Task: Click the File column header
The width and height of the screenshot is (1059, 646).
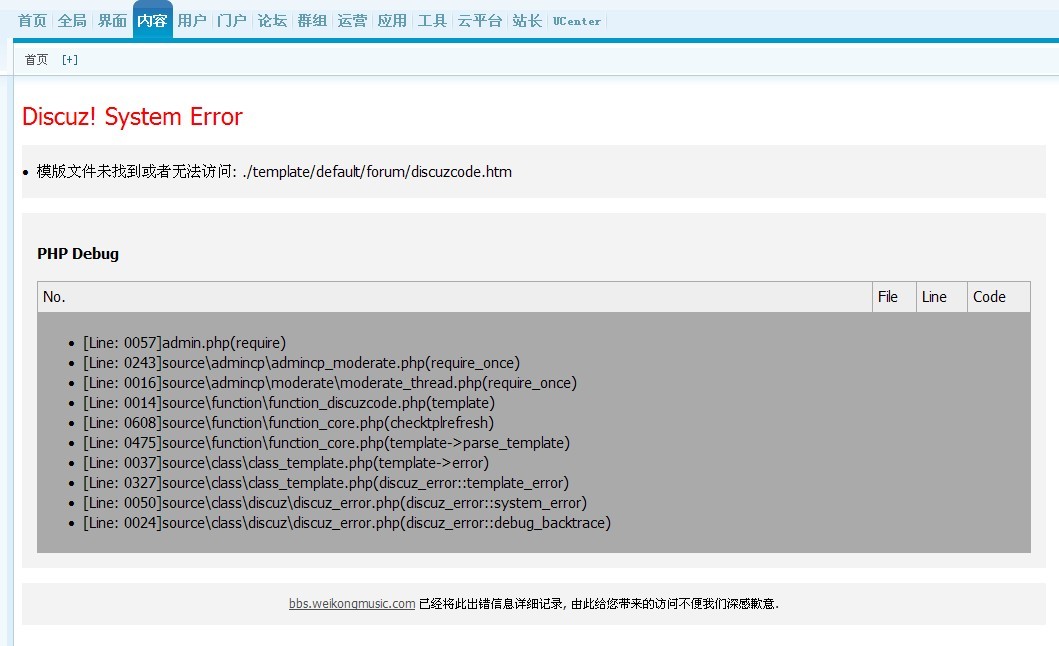Action: coord(894,297)
